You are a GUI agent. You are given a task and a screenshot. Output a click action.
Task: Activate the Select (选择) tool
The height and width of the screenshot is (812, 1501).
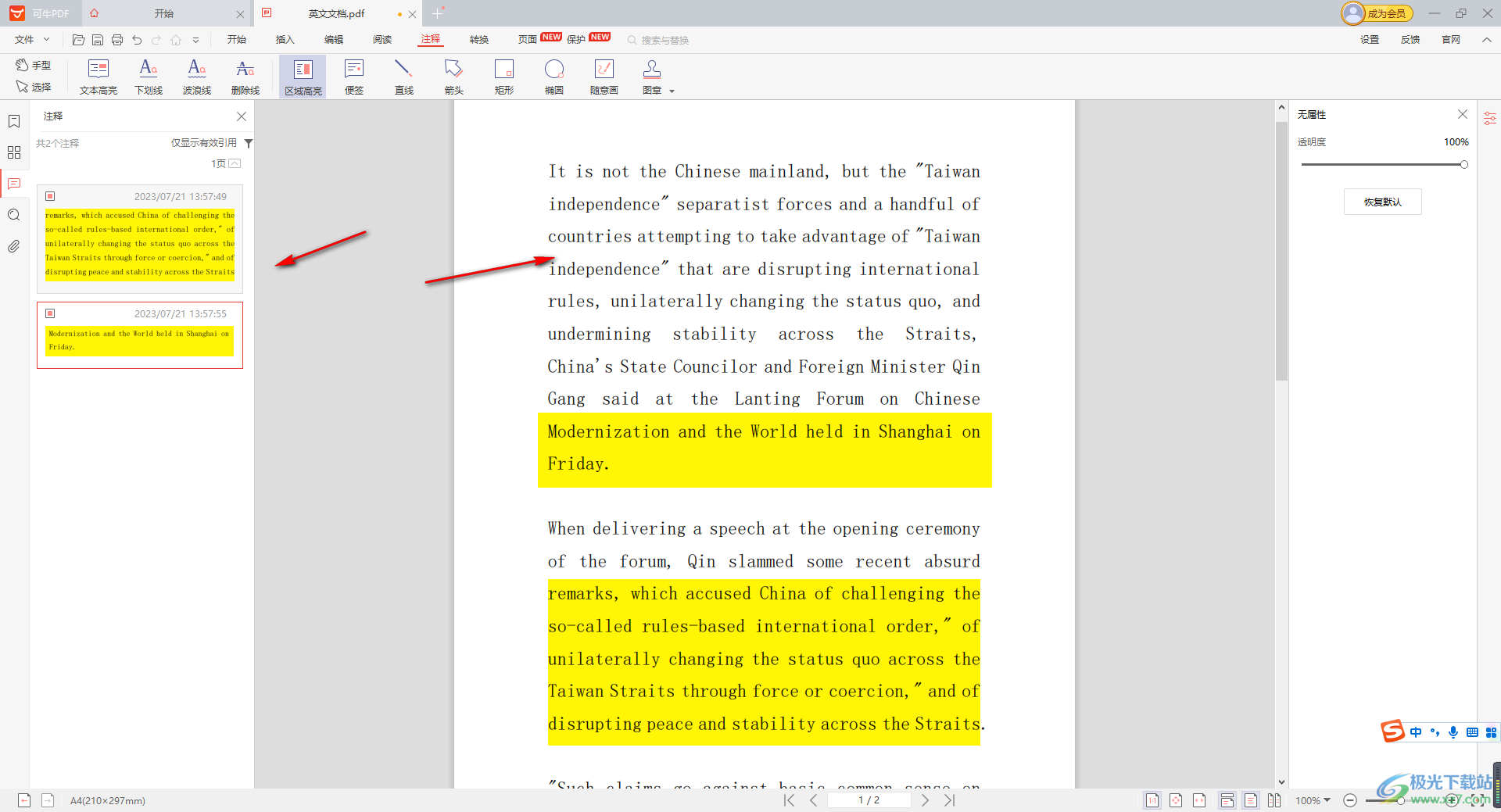coord(34,87)
